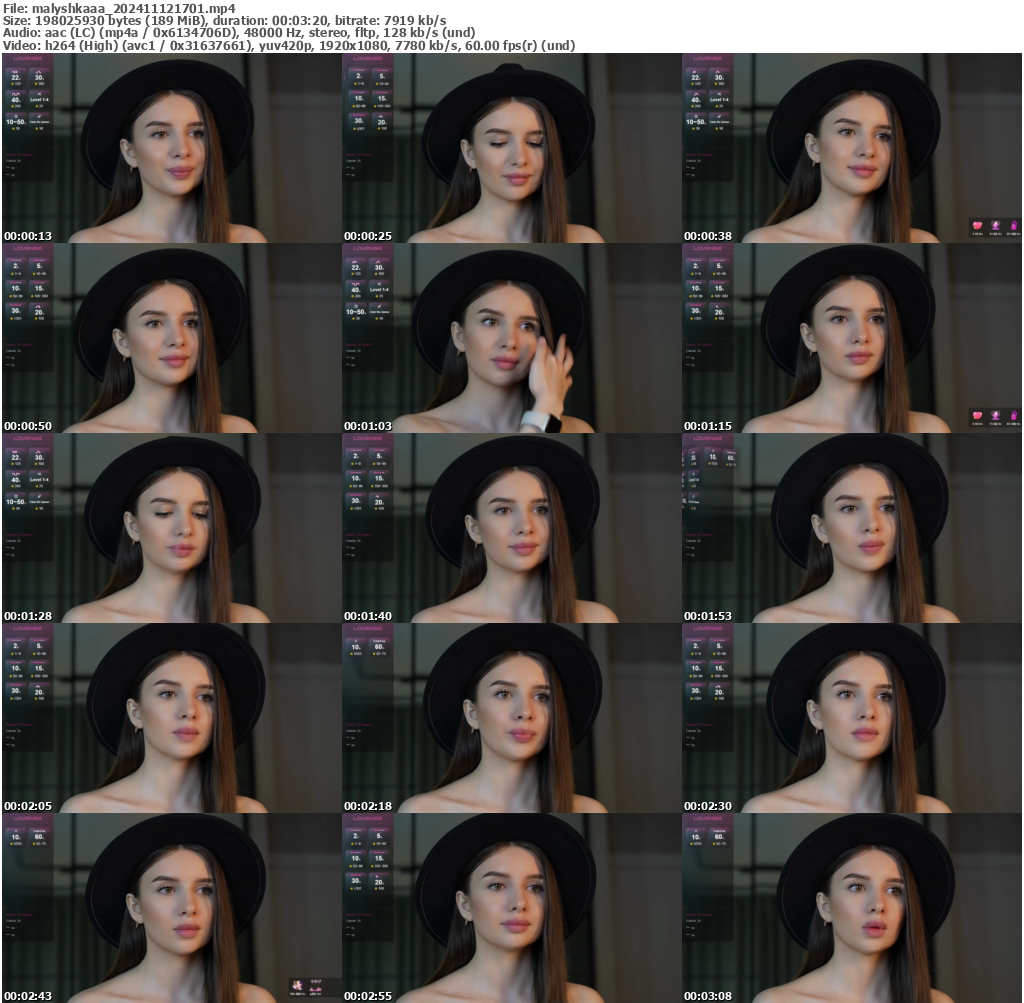Image resolution: width=1024 pixels, height=1003 pixels.
Task: Click the Lovense logo in the 00:00:13 frame
Action: coord(28,59)
